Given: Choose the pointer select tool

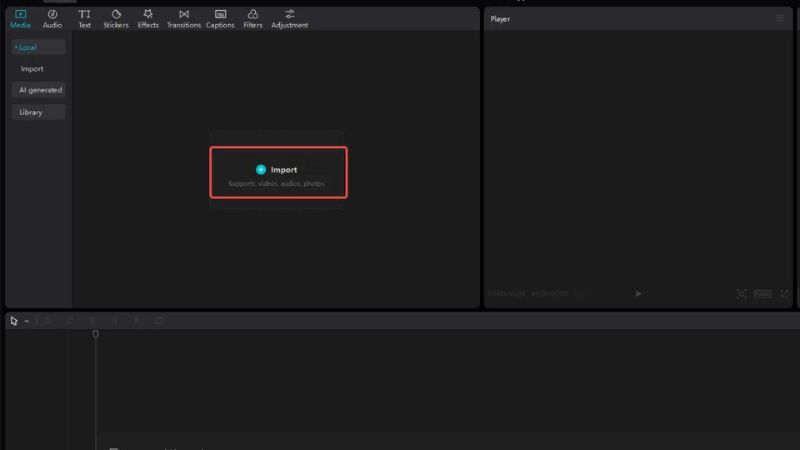Looking at the screenshot, I should 14,321.
